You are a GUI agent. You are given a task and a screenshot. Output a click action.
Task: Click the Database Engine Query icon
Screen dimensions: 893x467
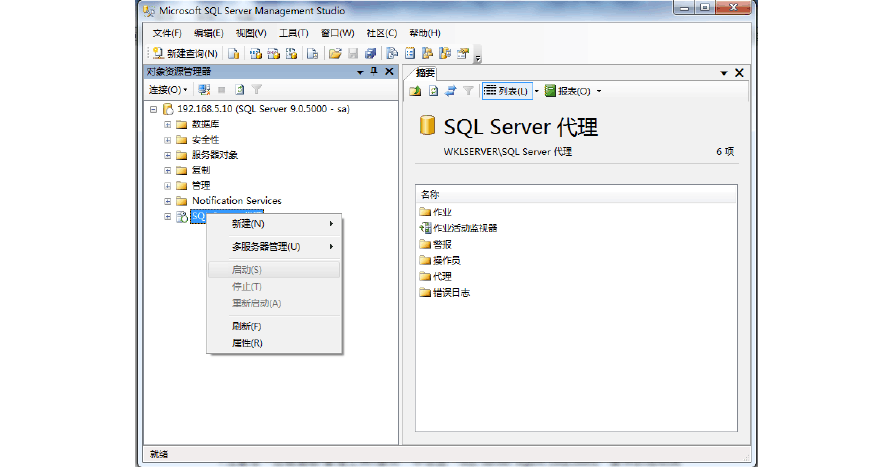[234, 54]
